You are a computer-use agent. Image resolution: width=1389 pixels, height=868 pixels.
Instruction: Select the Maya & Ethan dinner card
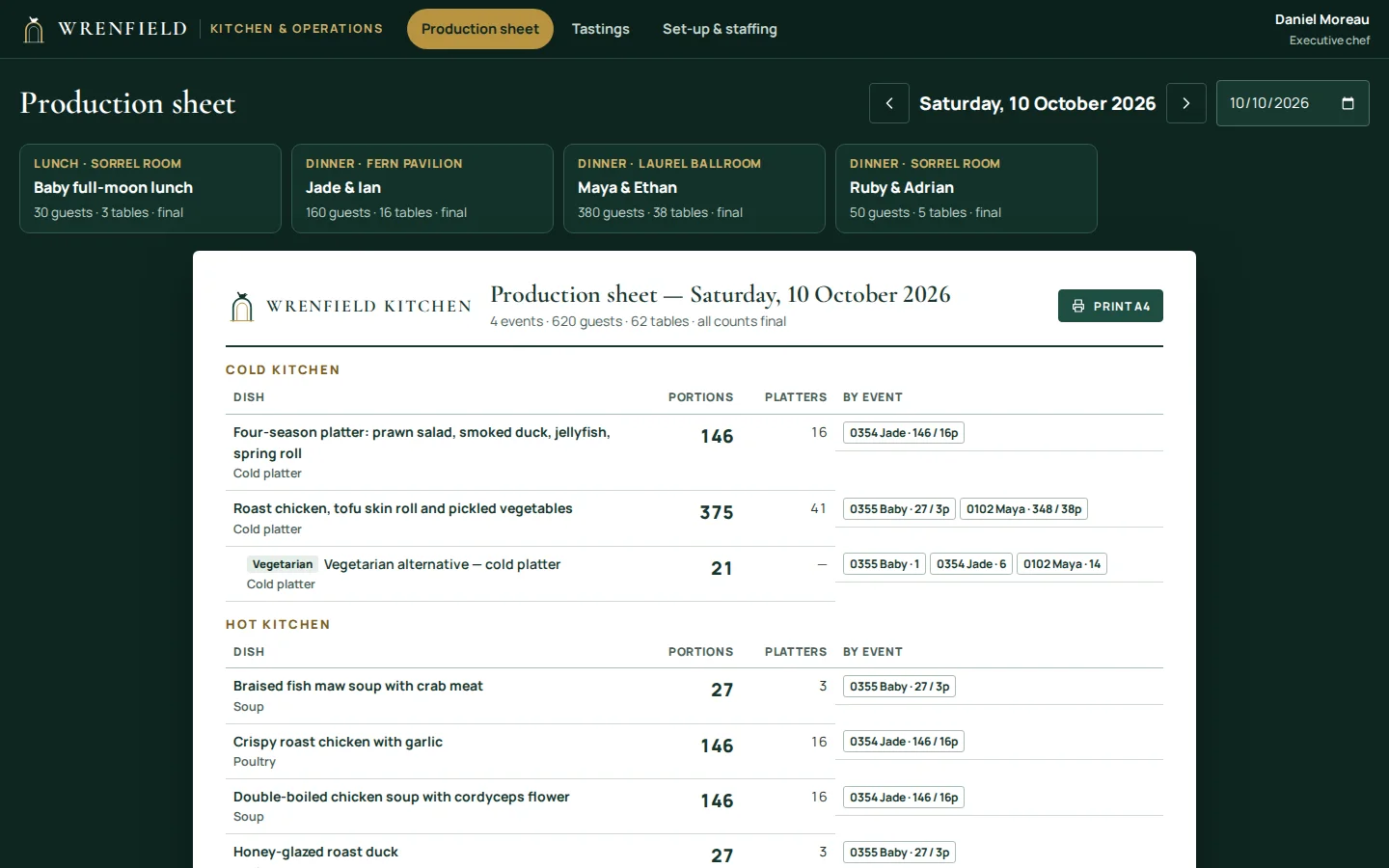(694, 188)
